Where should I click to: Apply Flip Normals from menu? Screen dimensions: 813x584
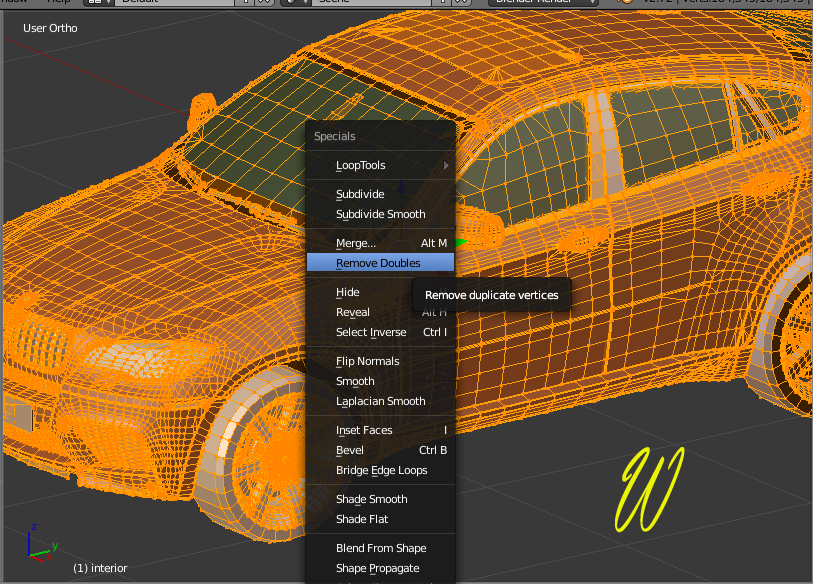coord(380,361)
